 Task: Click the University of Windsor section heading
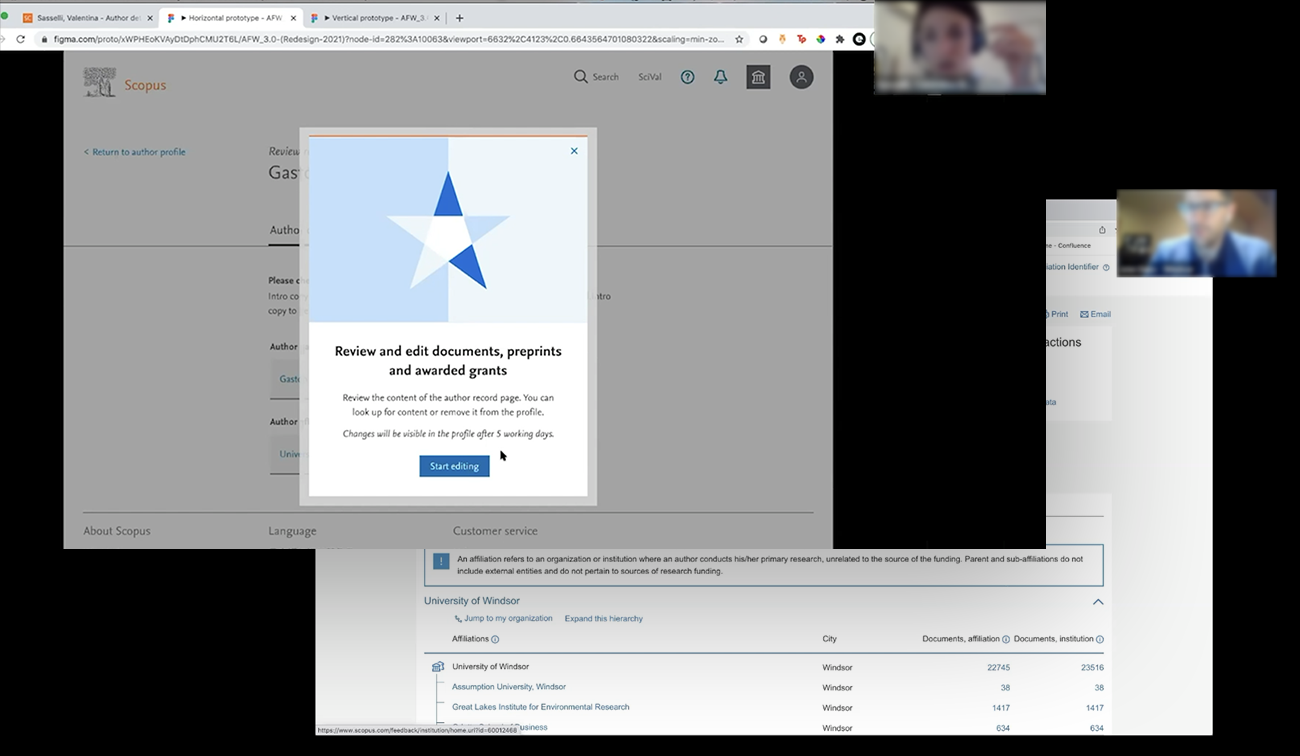472,601
